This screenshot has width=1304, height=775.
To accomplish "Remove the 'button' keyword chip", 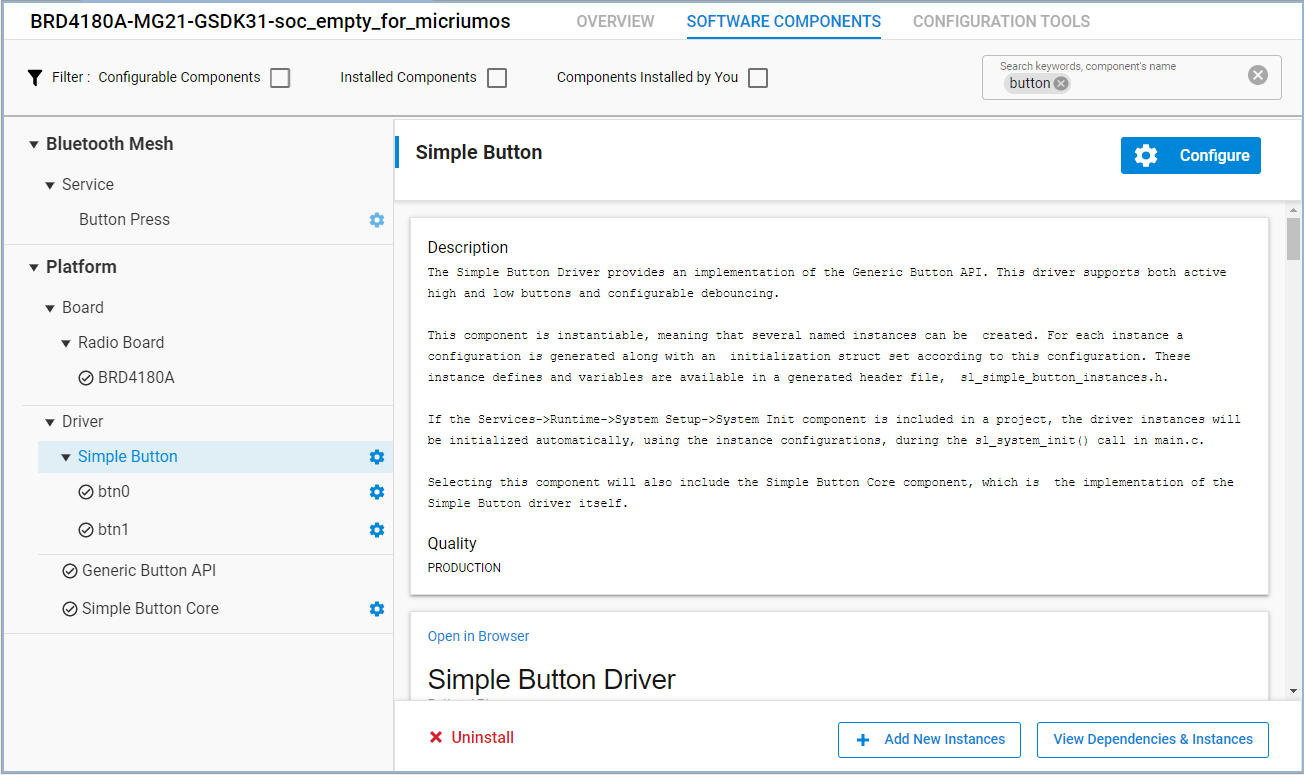I will (x=1061, y=84).
